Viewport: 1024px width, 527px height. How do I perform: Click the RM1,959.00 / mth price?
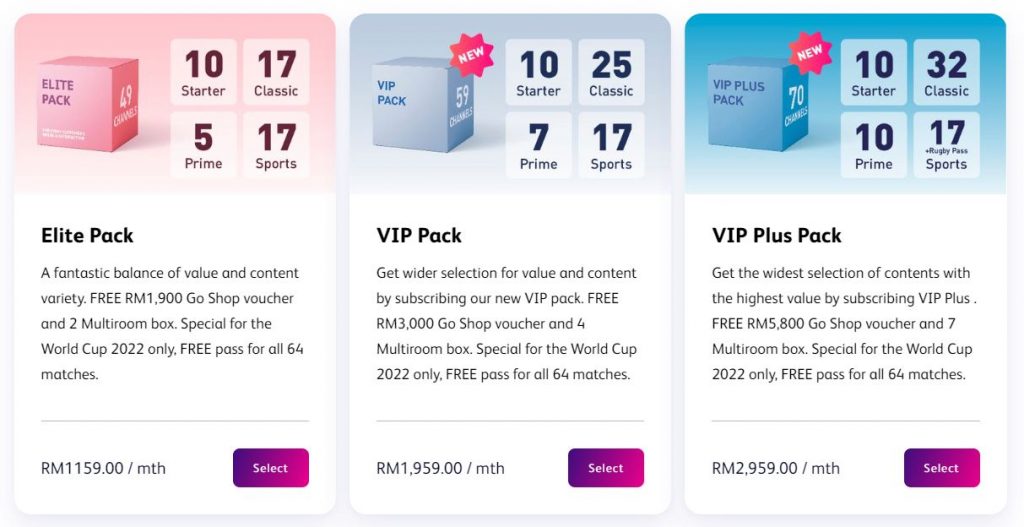[440, 468]
